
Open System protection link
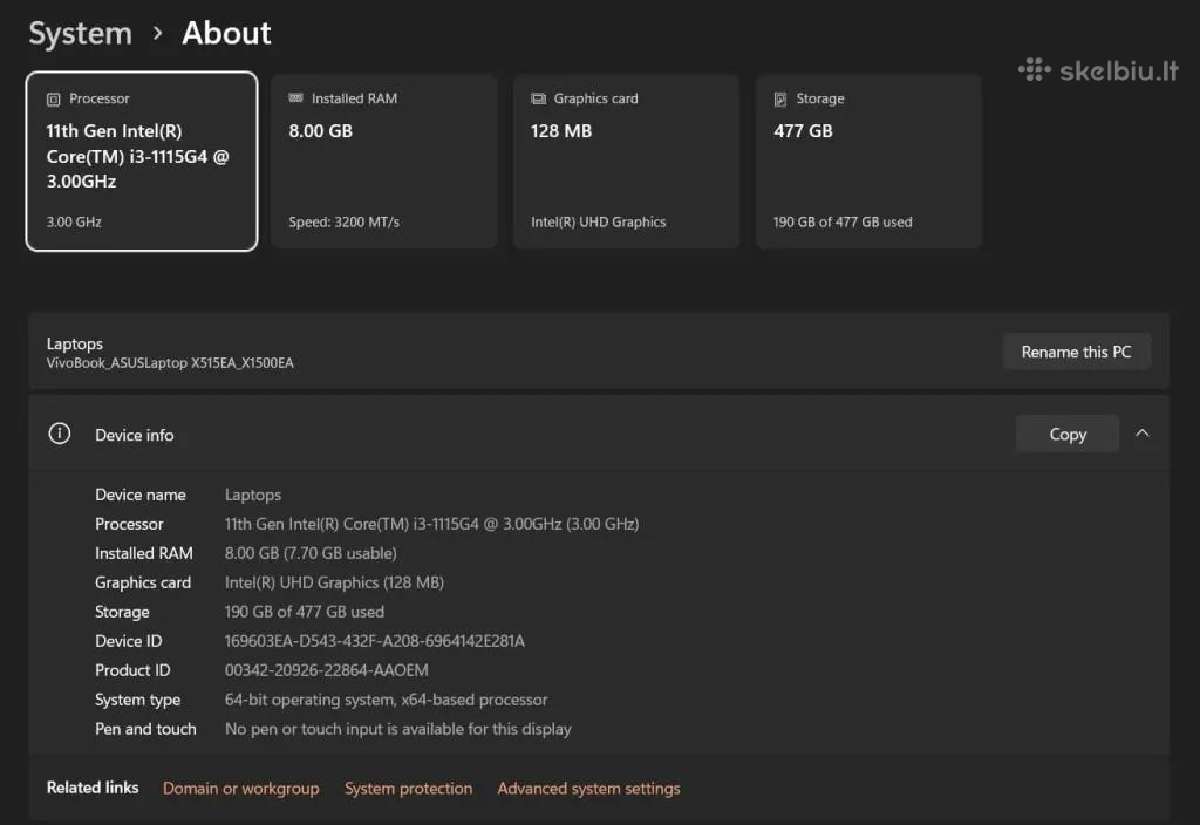click(408, 789)
